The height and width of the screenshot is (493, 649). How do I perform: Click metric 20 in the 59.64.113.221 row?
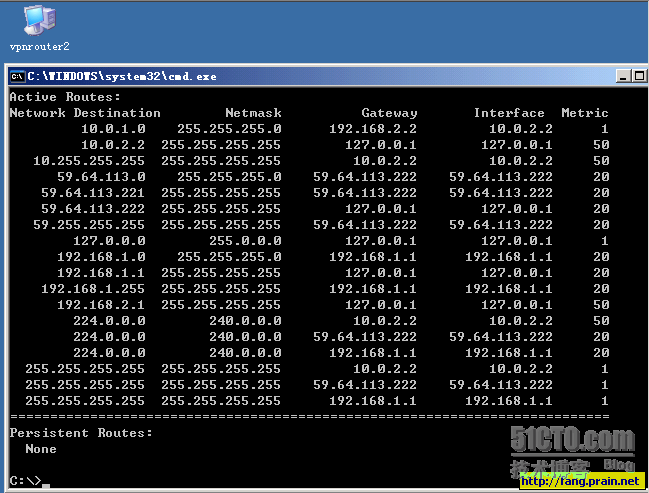[601, 193]
